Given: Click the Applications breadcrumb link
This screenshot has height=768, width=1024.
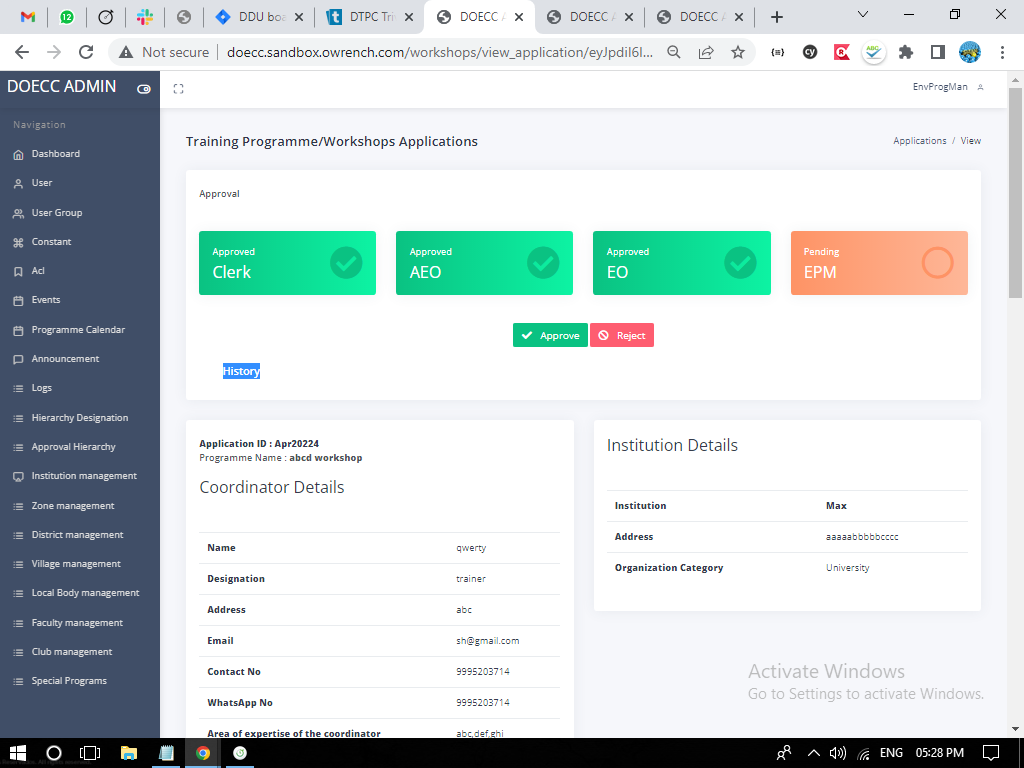Looking at the screenshot, I should 919,141.
